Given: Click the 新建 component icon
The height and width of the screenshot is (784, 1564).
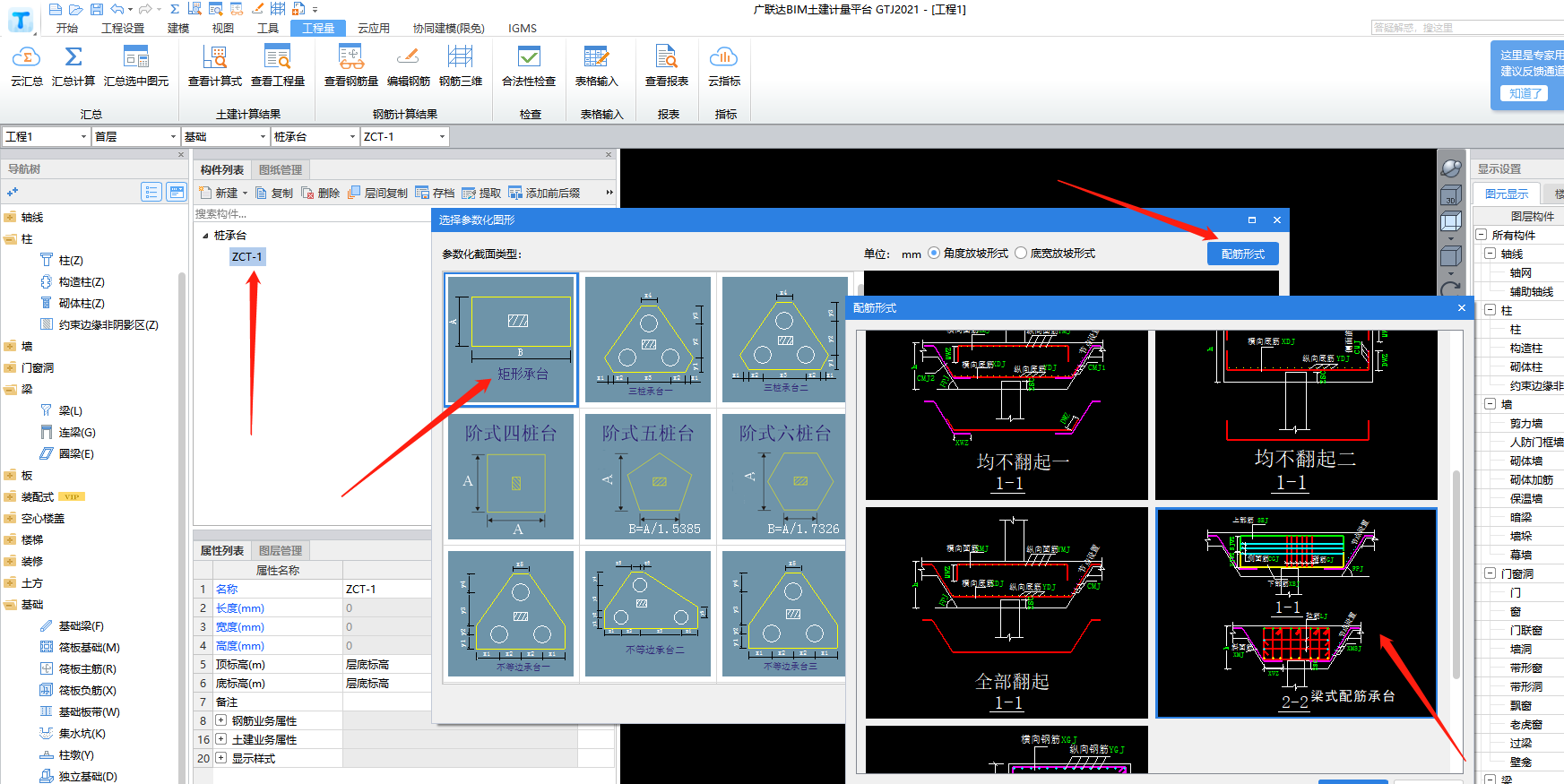Looking at the screenshot, I should pyautogui.click(x=206, y=193).
